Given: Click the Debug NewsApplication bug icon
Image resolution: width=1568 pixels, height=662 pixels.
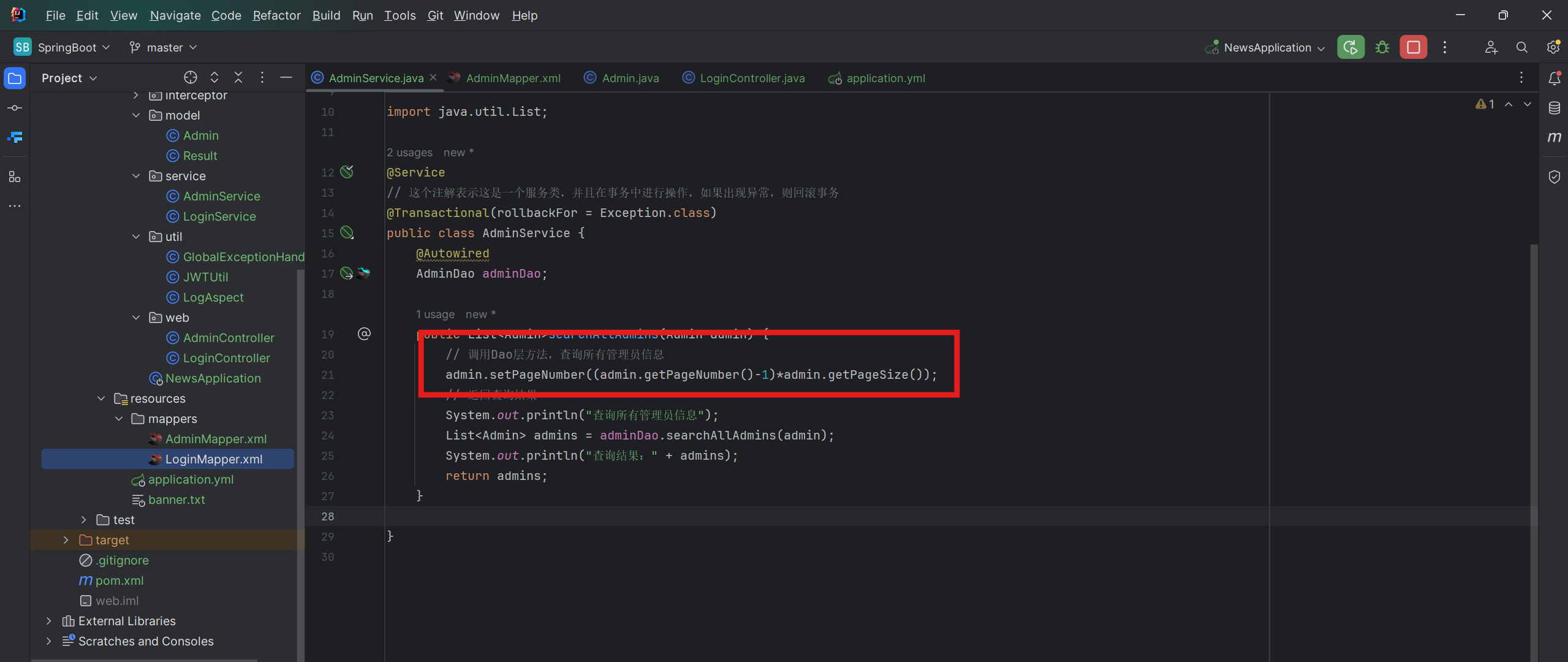Looking at the screenshot, I should pos(1382,47).
